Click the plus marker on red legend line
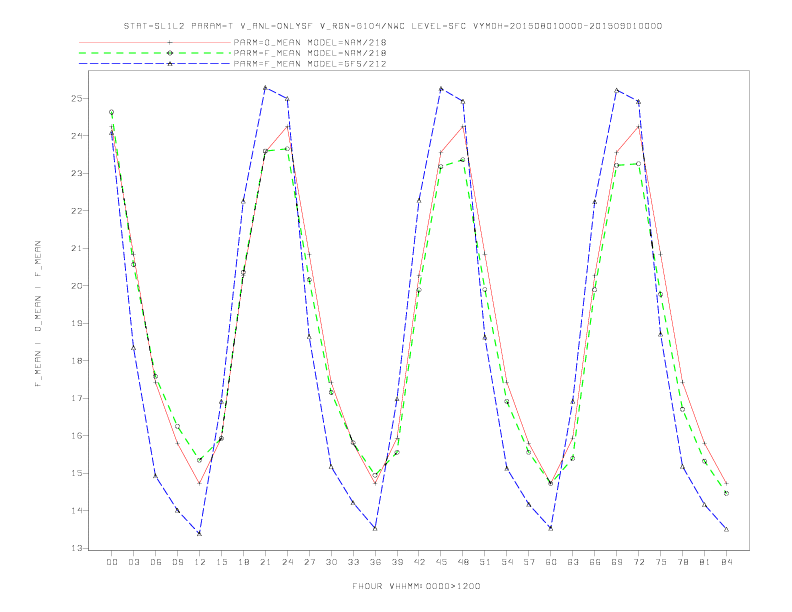 170,42
